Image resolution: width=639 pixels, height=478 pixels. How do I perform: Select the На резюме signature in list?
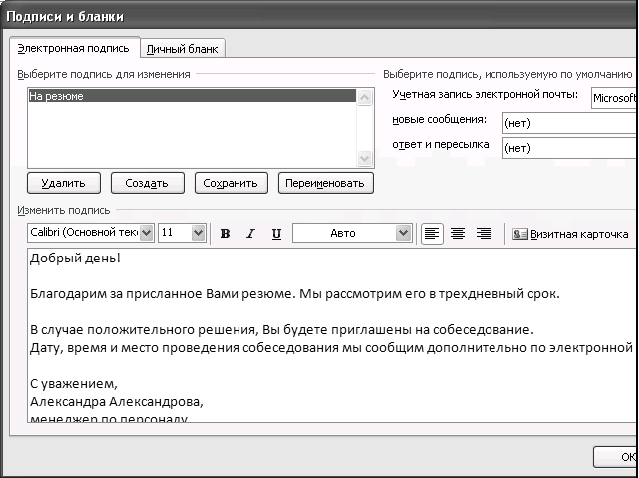point(190,97)
